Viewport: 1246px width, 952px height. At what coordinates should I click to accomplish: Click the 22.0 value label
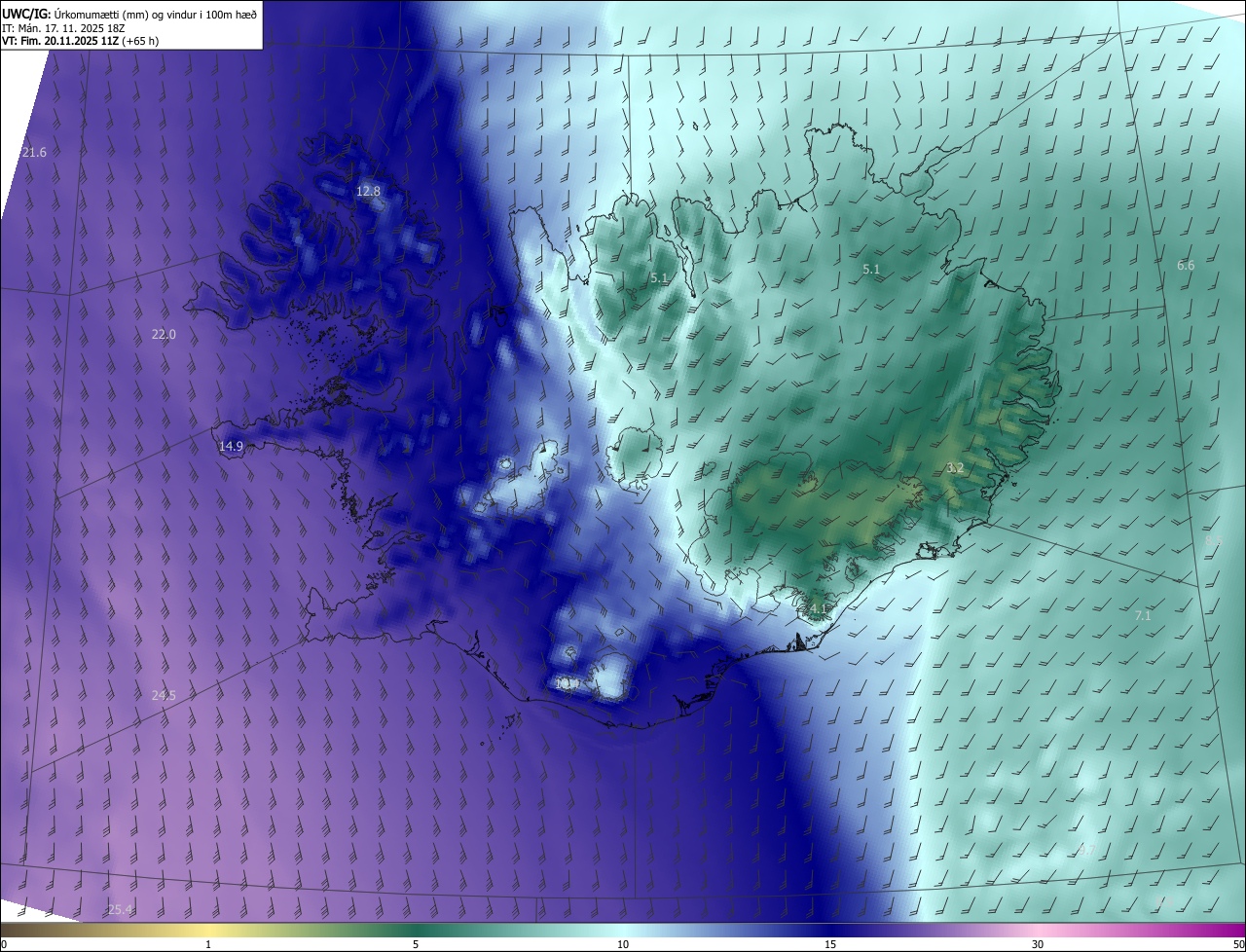tap(164, 335)
